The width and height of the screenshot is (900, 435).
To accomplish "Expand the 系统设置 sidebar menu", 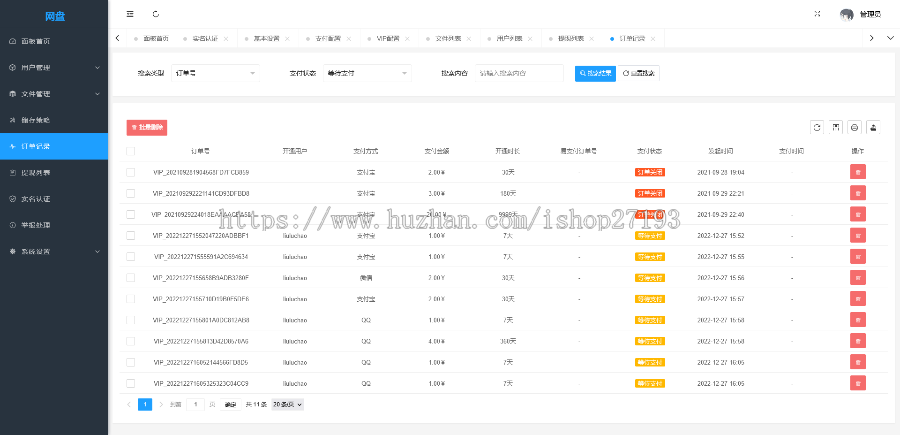I will click(54, 251).
